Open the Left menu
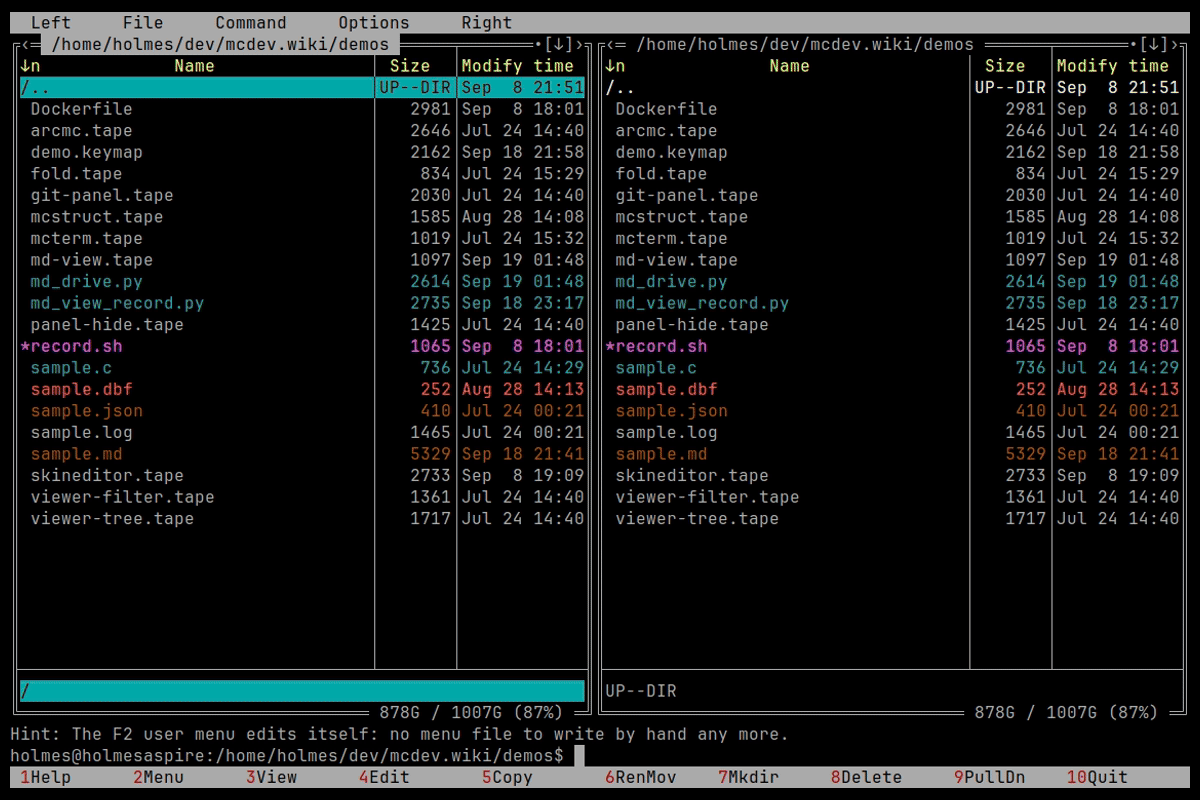This screenshot has width=1200, height=800. [x=50, y=22]
